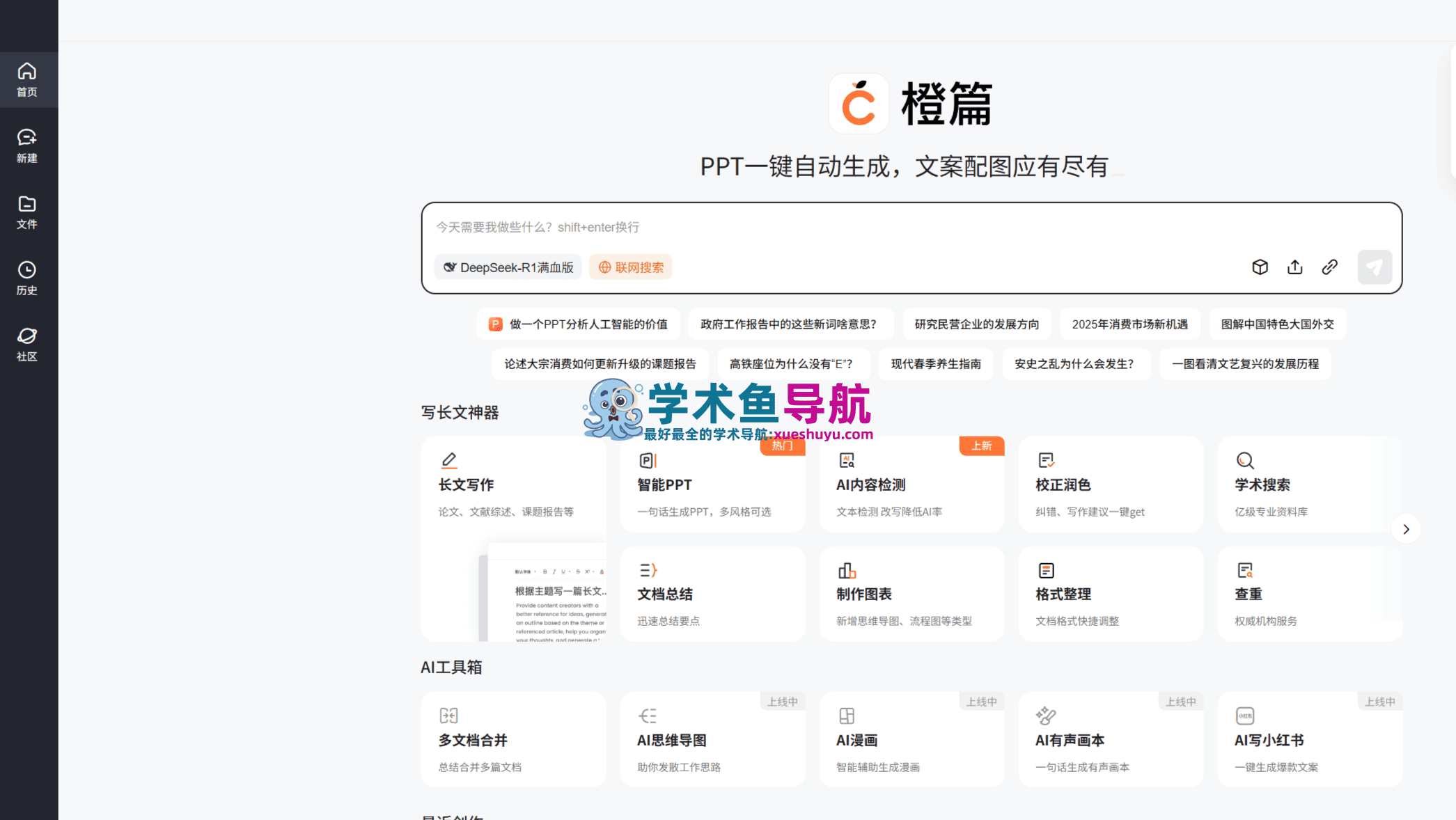
Task: Click the AI漫画 icon
Action: [x=847, y=716]
